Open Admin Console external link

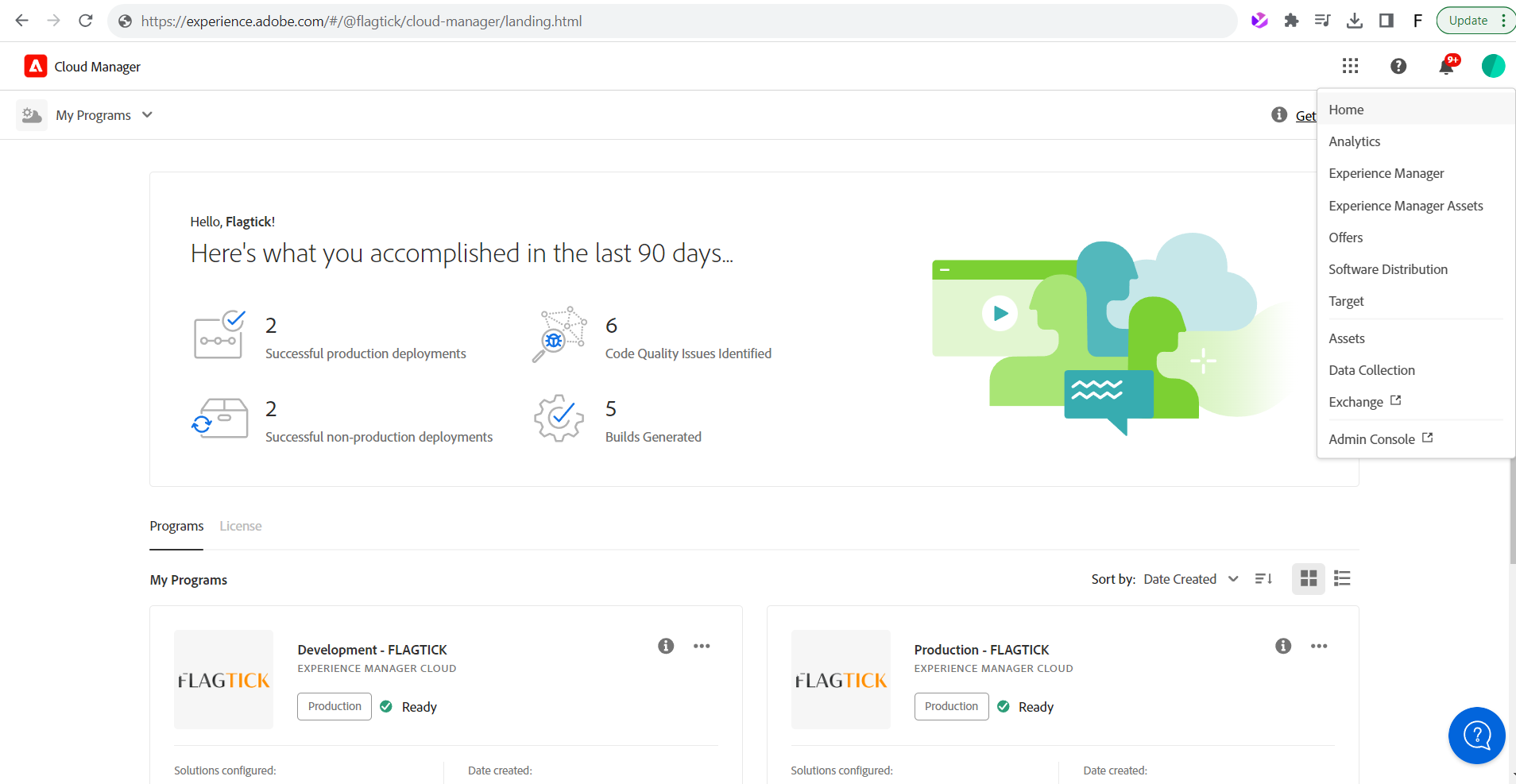pos(1380,439)
